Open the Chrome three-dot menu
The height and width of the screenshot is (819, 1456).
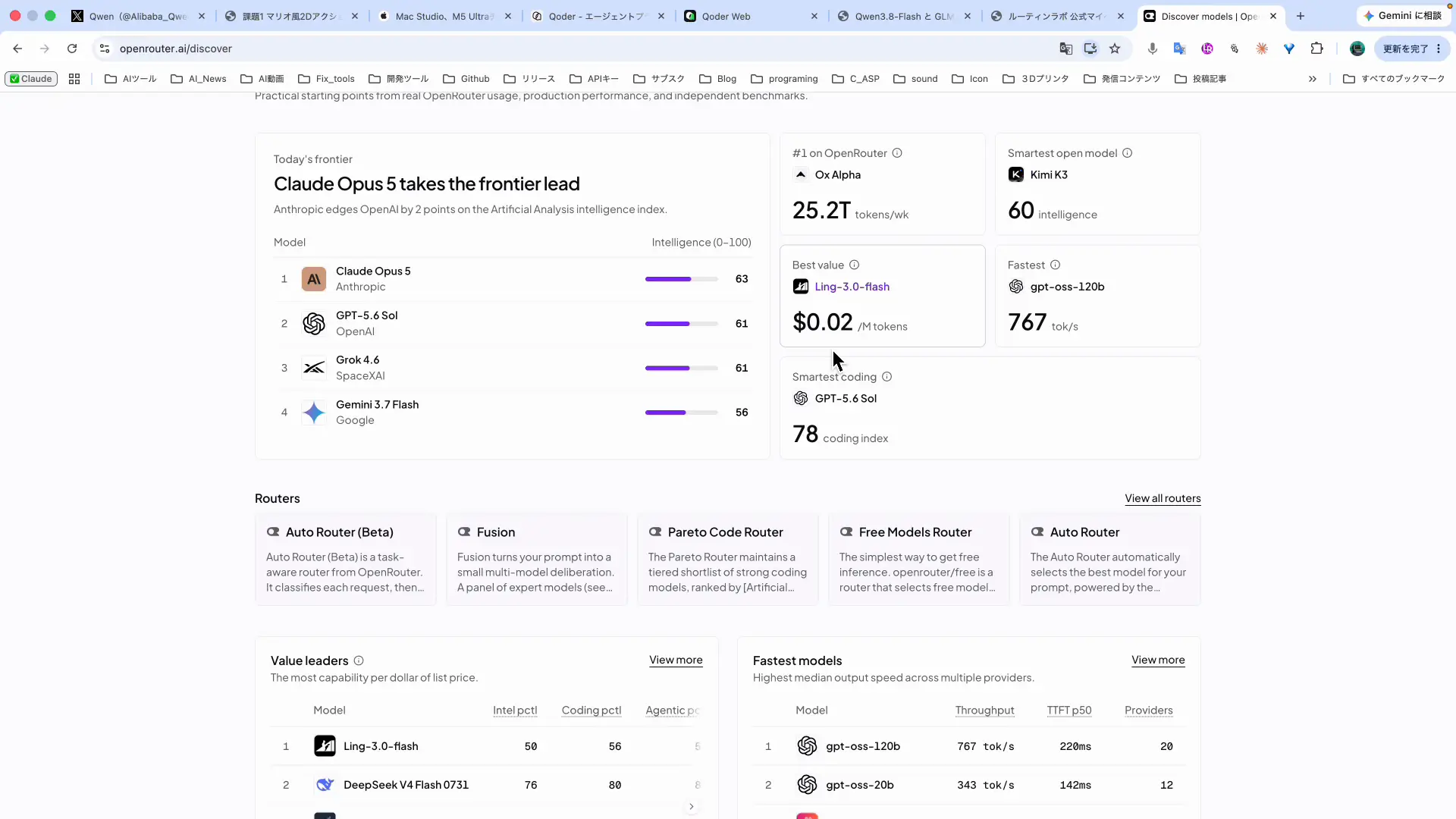click(x=1439, y=49)
